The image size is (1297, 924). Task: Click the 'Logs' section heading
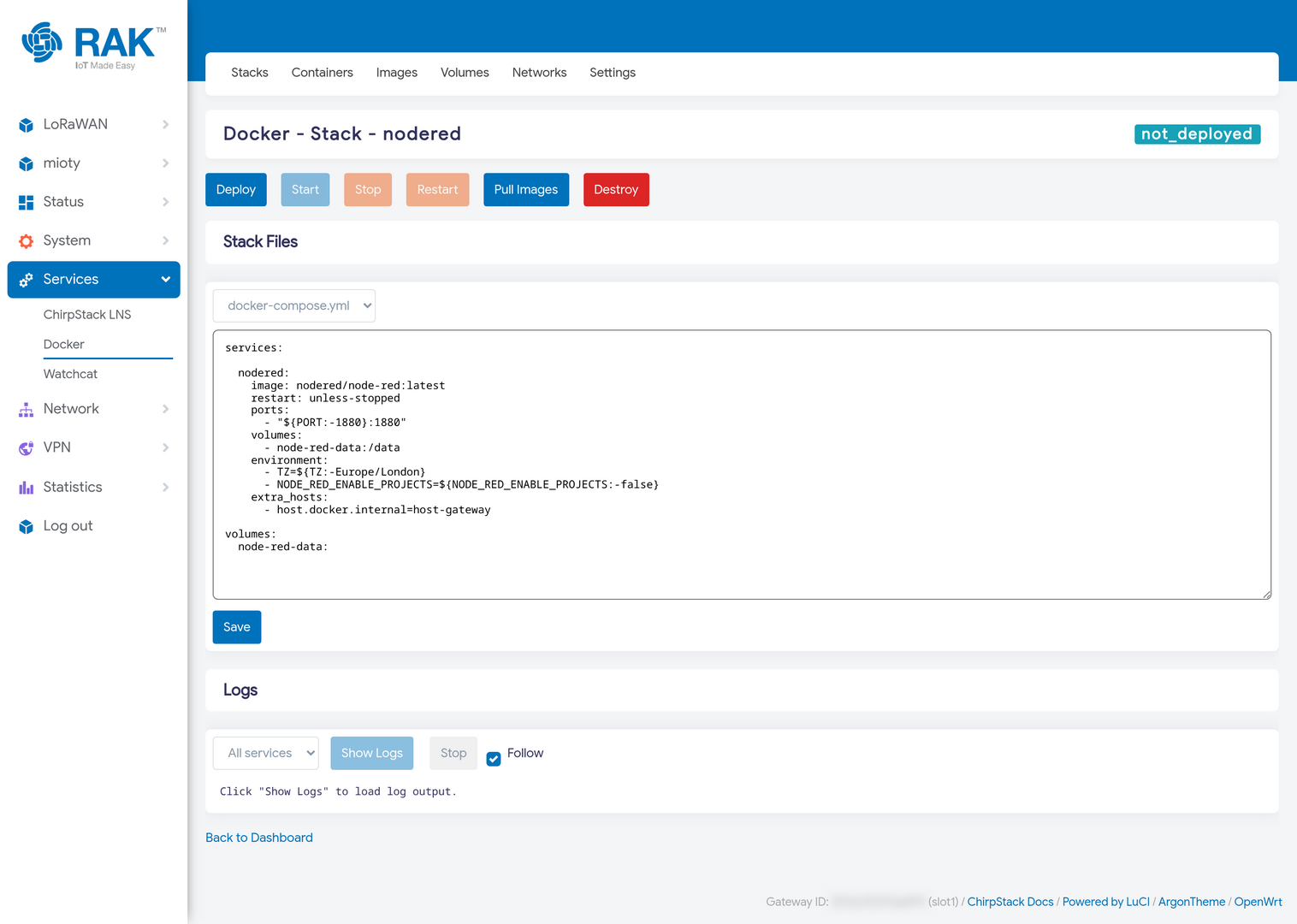[240, 690]
